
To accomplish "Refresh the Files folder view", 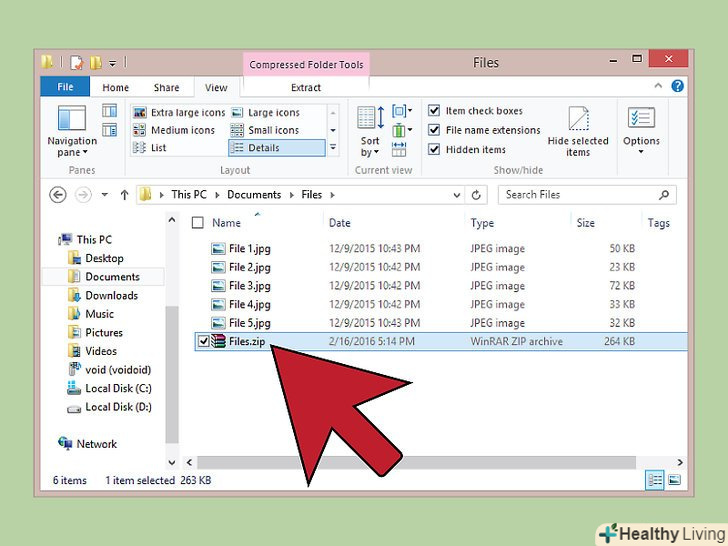I will tap(476, 195).
